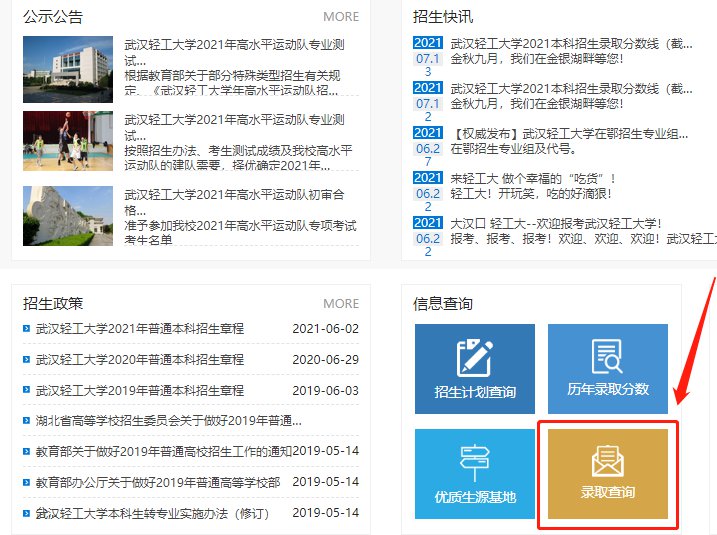This screenshot has height=535, width=717.
Task: Open first 高水平运动队专业测试 announcement title
Action: point(234,52)
